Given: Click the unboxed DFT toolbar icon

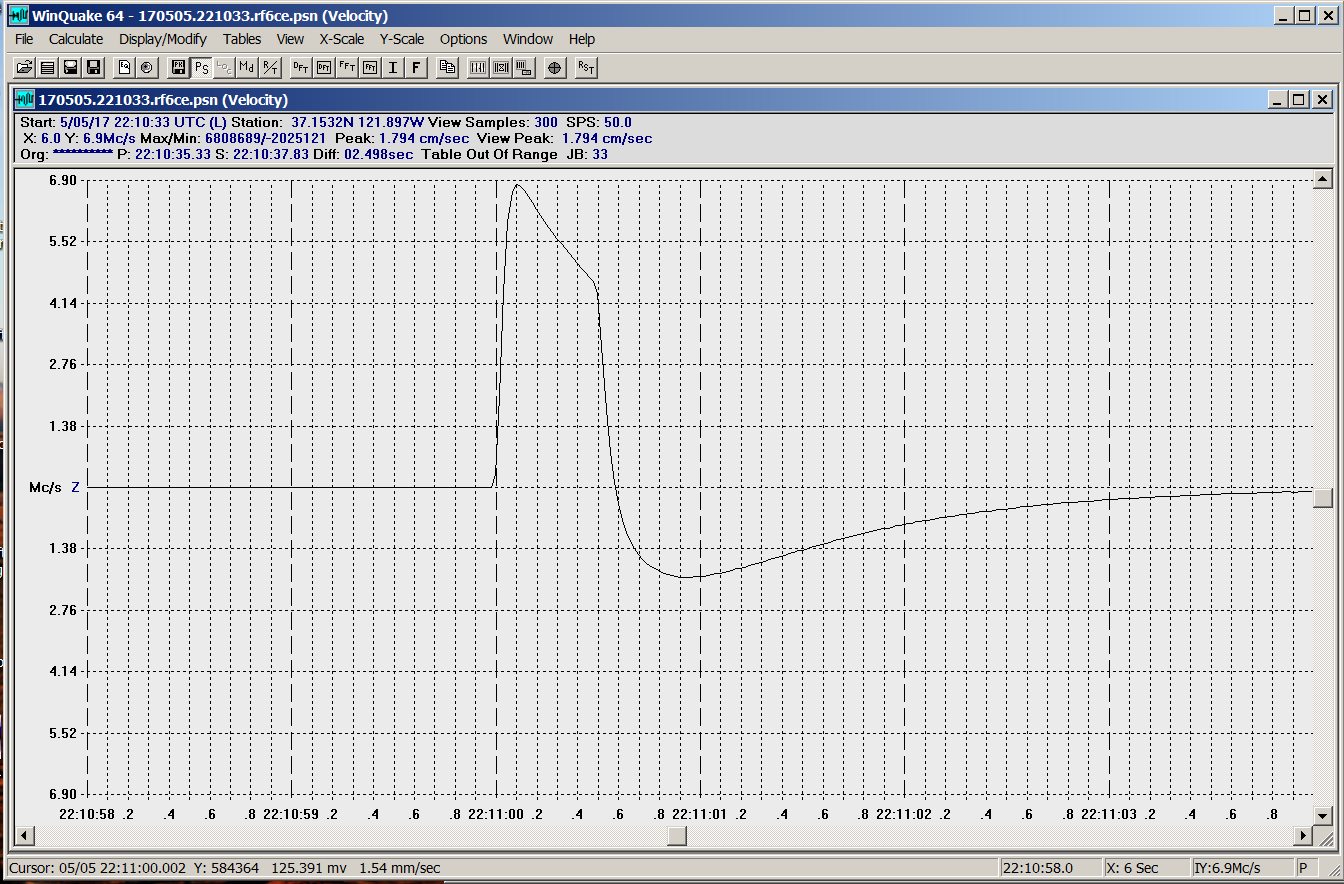Looking at the screenshot, I should [300, 67].
